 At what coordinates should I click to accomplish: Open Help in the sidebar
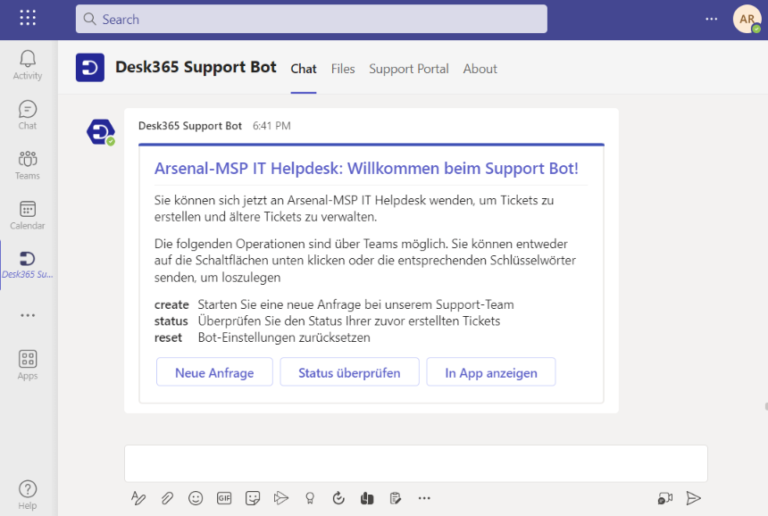pos(27,494)
